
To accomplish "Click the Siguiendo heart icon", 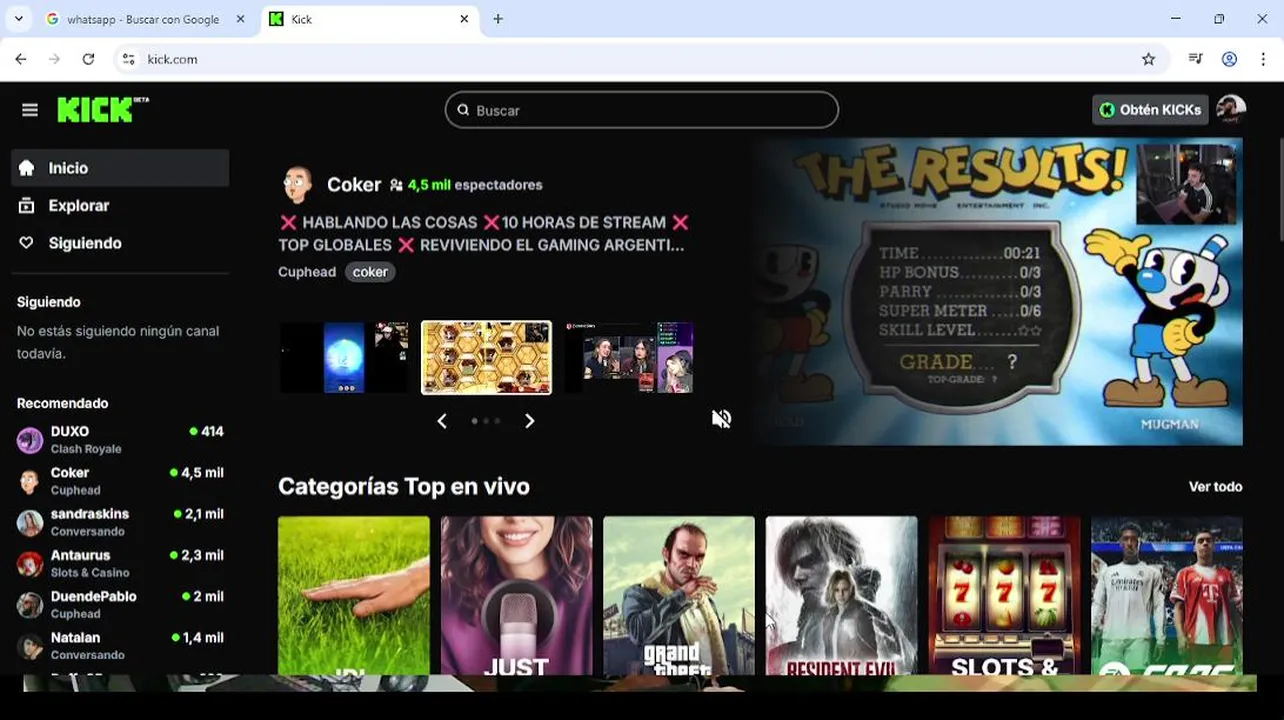I will coord(26,243).
